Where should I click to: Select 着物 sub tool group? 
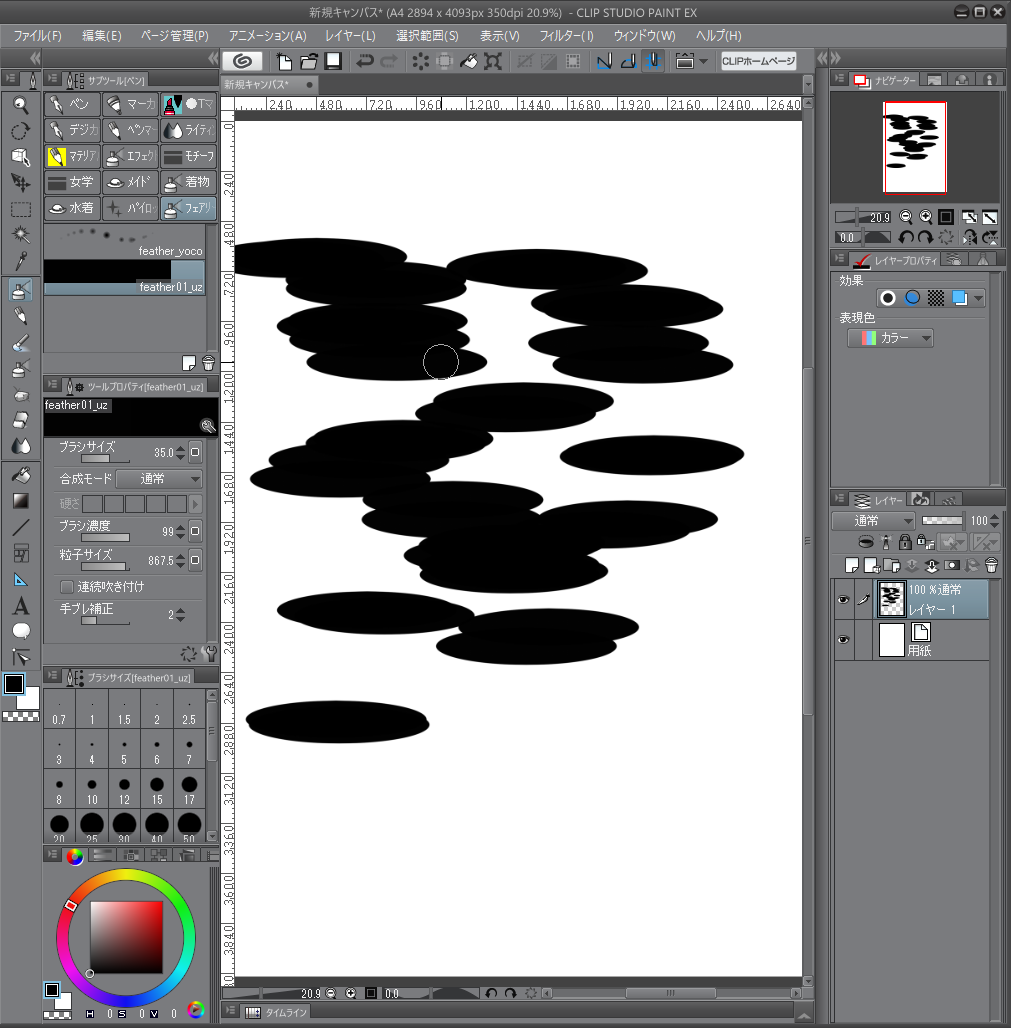(x=189, y=182)
